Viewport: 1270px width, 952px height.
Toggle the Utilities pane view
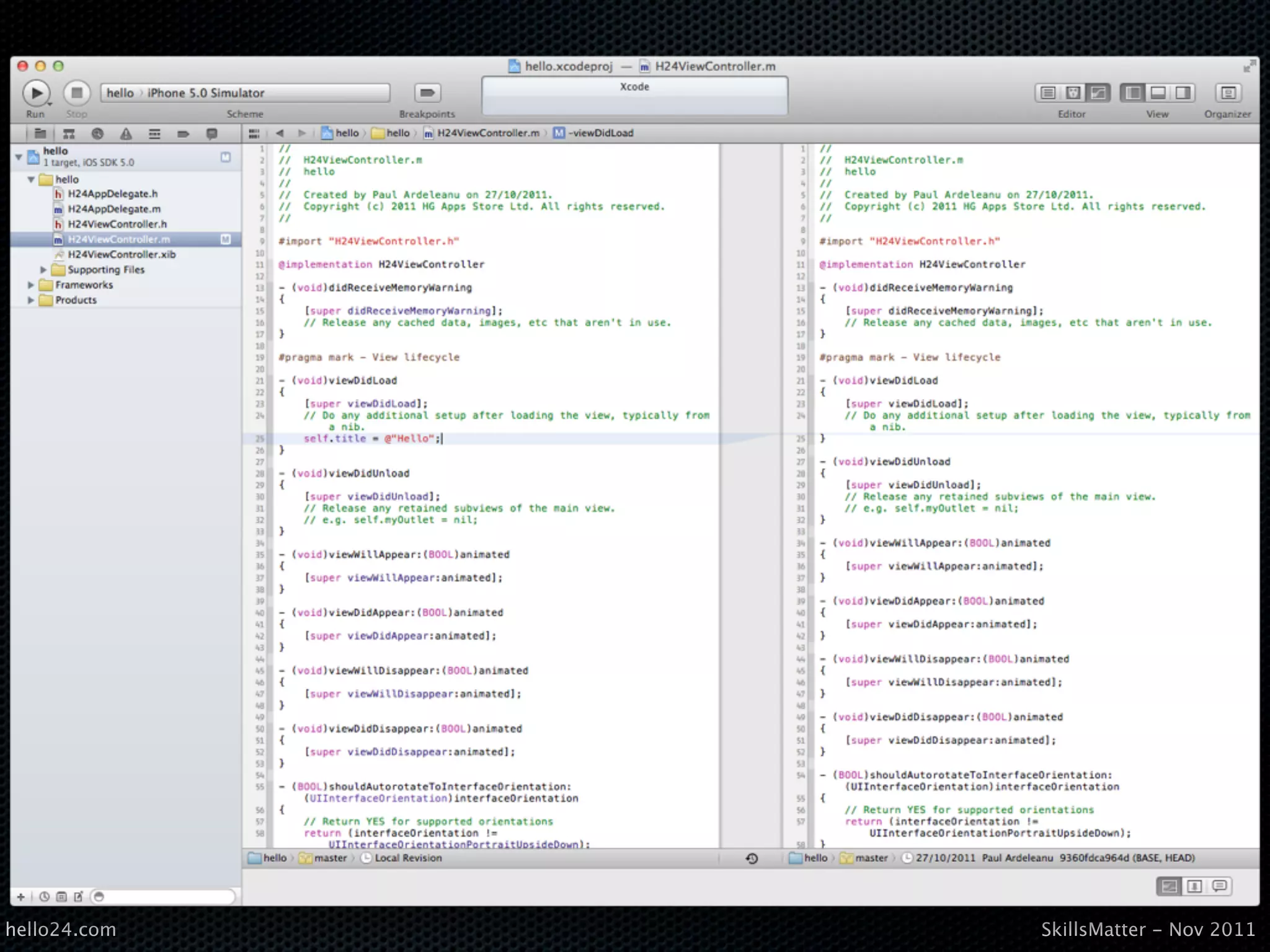(1183, 94)
